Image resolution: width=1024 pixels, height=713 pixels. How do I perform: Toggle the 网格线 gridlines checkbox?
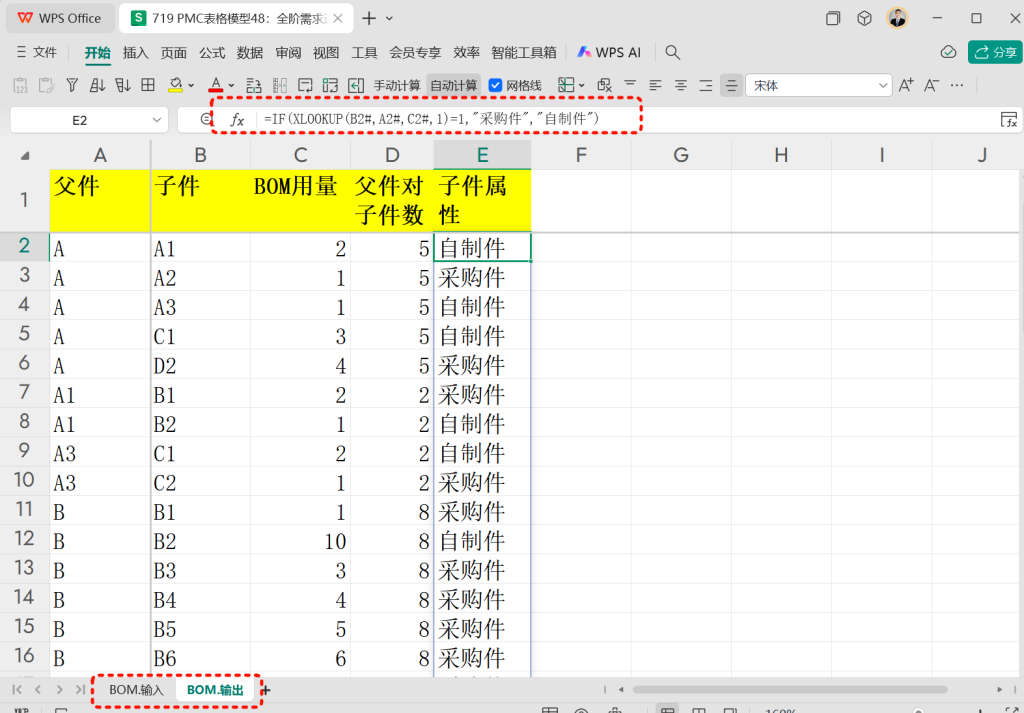[495, 85]
